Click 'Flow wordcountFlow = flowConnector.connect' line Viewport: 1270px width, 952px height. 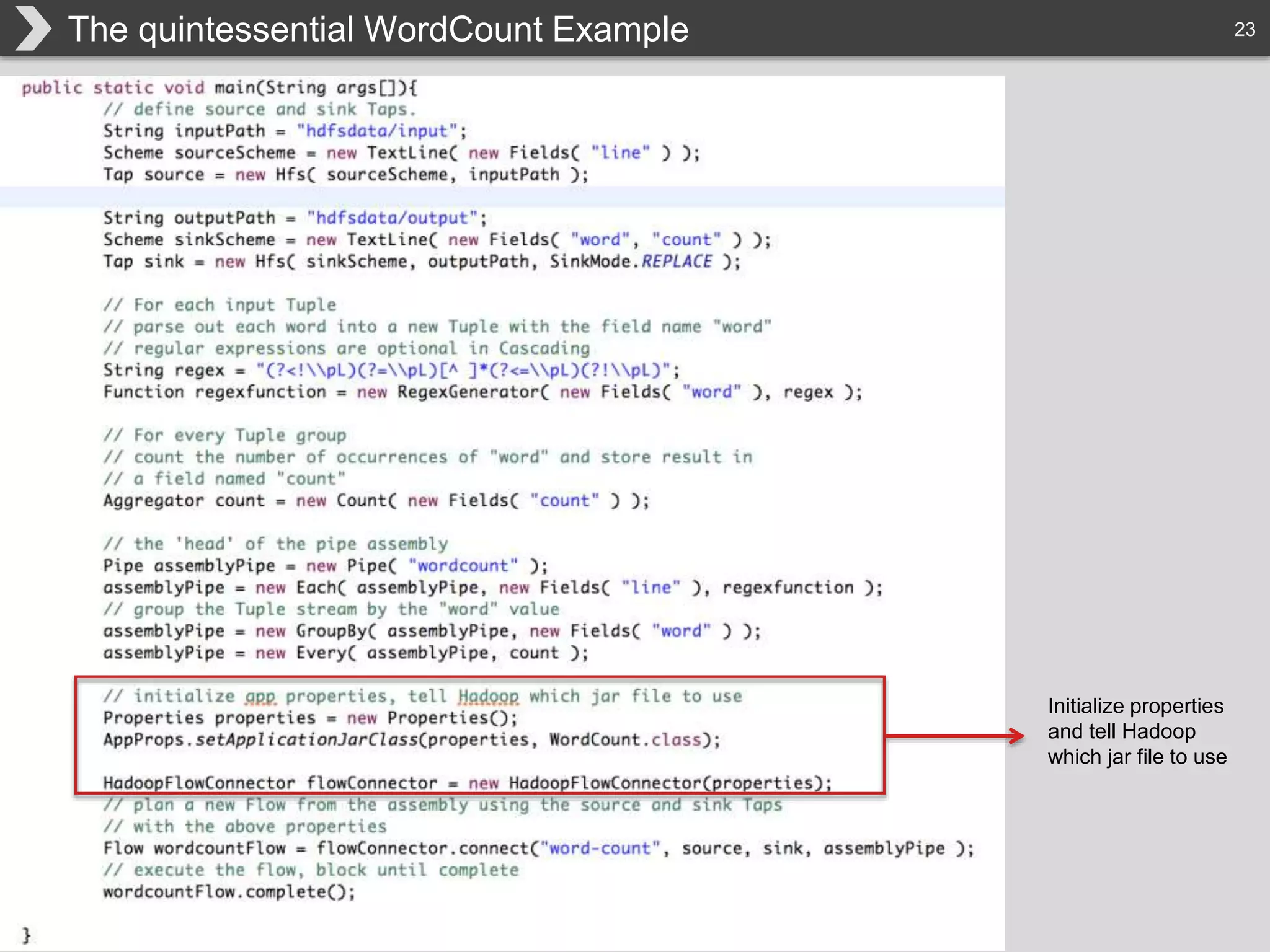pyautogui.click(x=538, y=848)
